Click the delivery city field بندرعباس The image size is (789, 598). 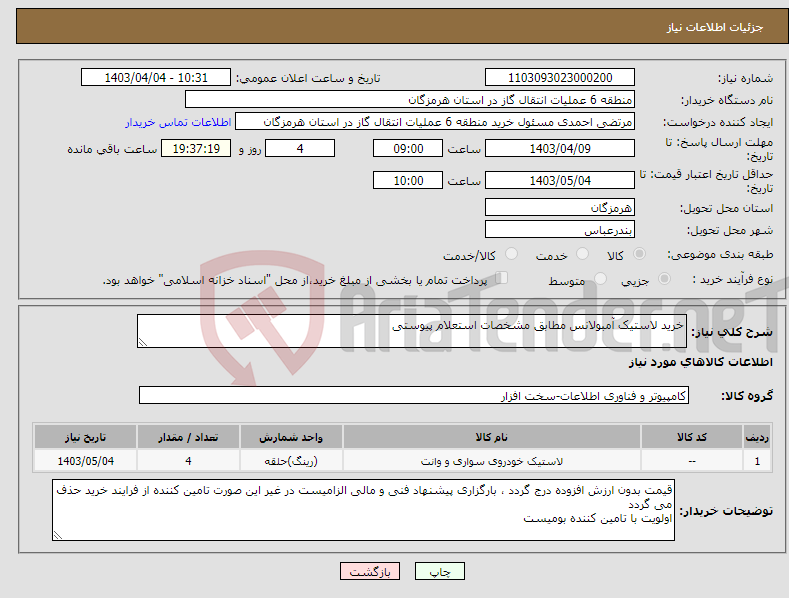point(560,230)
